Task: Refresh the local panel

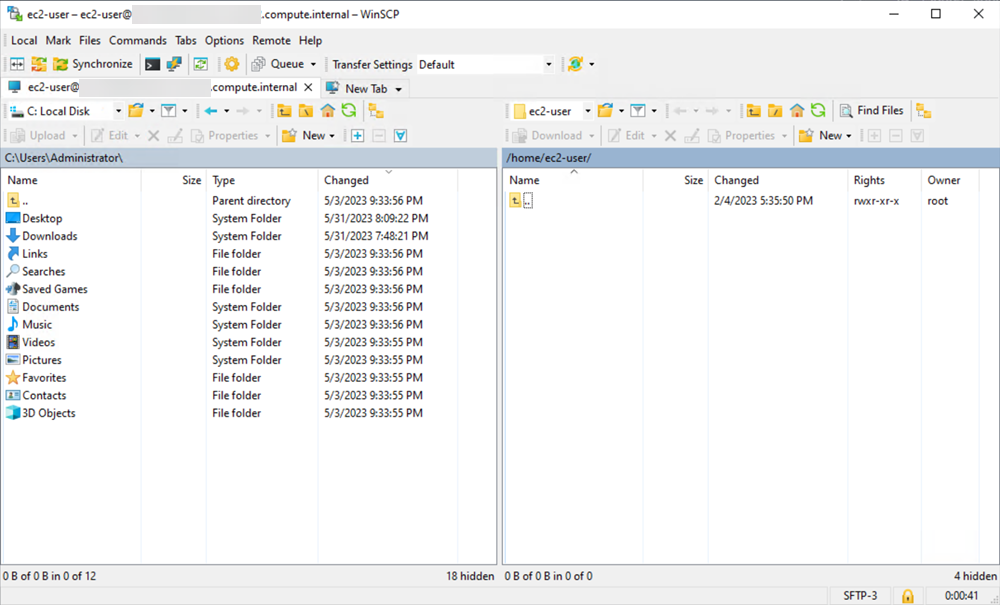Action: click(x=349, y=111)
